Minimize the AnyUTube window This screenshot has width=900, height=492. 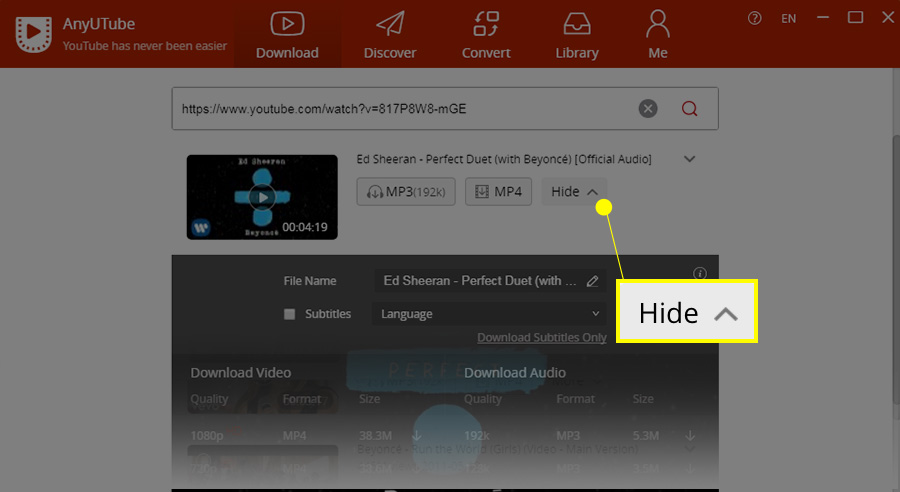[823, 18]
